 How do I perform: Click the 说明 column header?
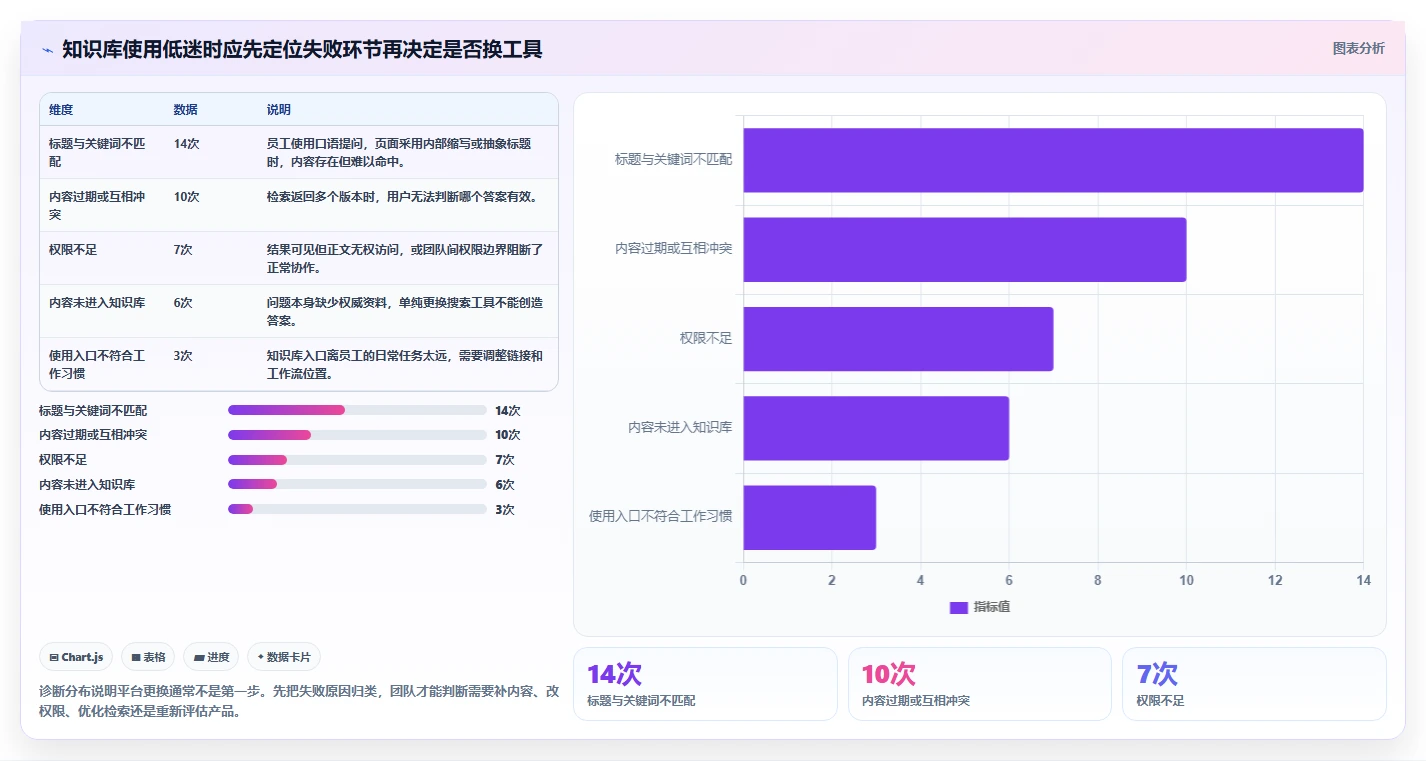278,110
